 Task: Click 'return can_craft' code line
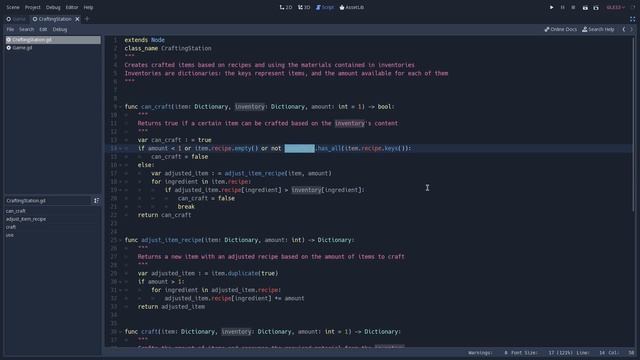[x=164, y=215]
